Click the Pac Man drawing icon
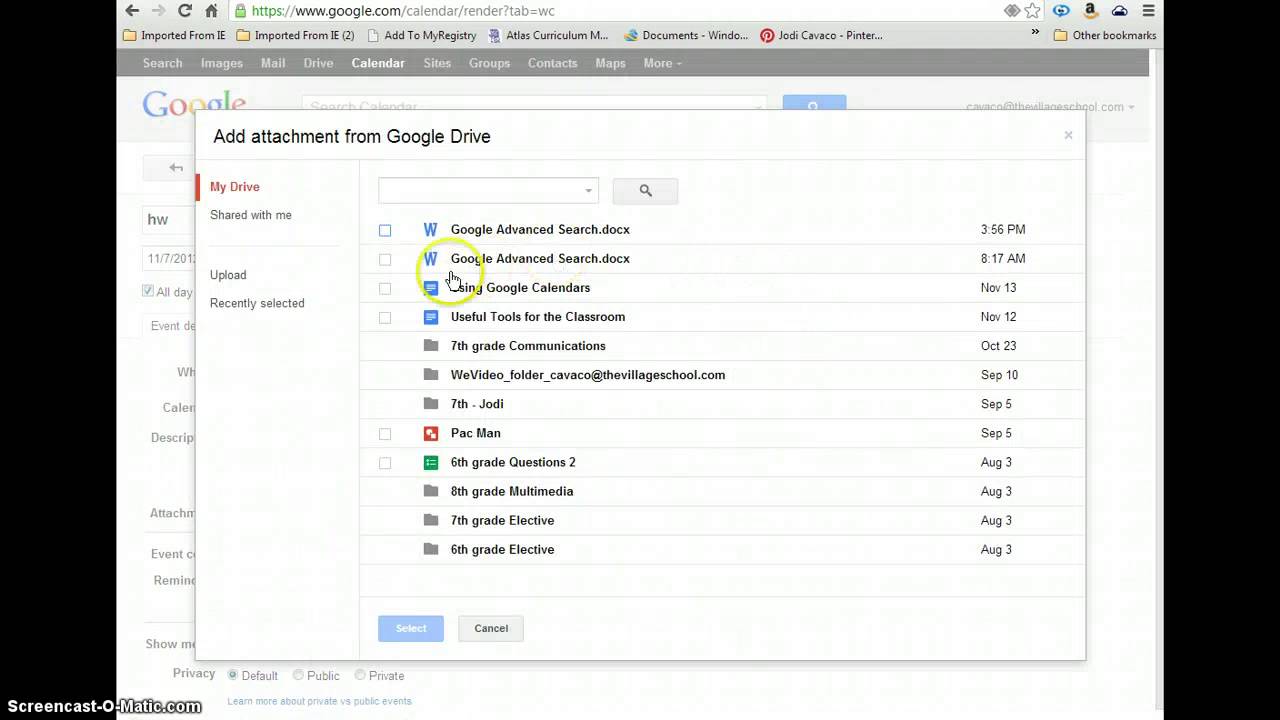This screenshot has width=1280, height=720. coord(431,433)
